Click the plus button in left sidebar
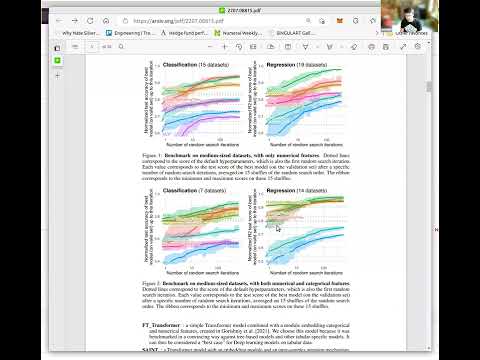The width and height of the screenshot is (480, 360). point(57,76)
